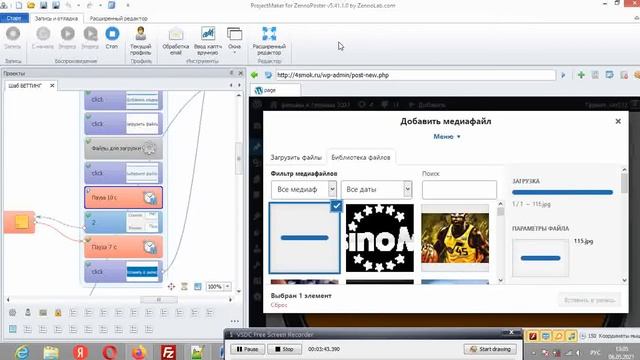Select the page browser tab
640x360 pixels.
click(x=275, y=90)
